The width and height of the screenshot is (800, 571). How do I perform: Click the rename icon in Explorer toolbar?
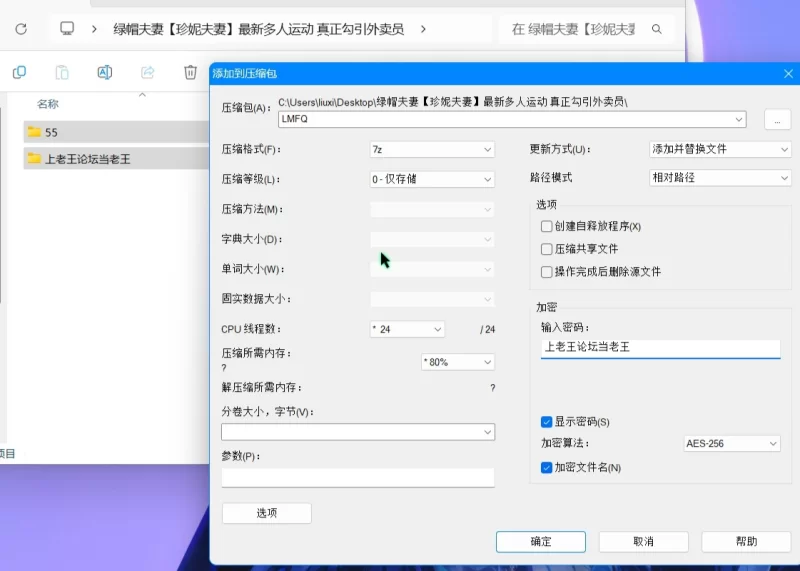105,72
